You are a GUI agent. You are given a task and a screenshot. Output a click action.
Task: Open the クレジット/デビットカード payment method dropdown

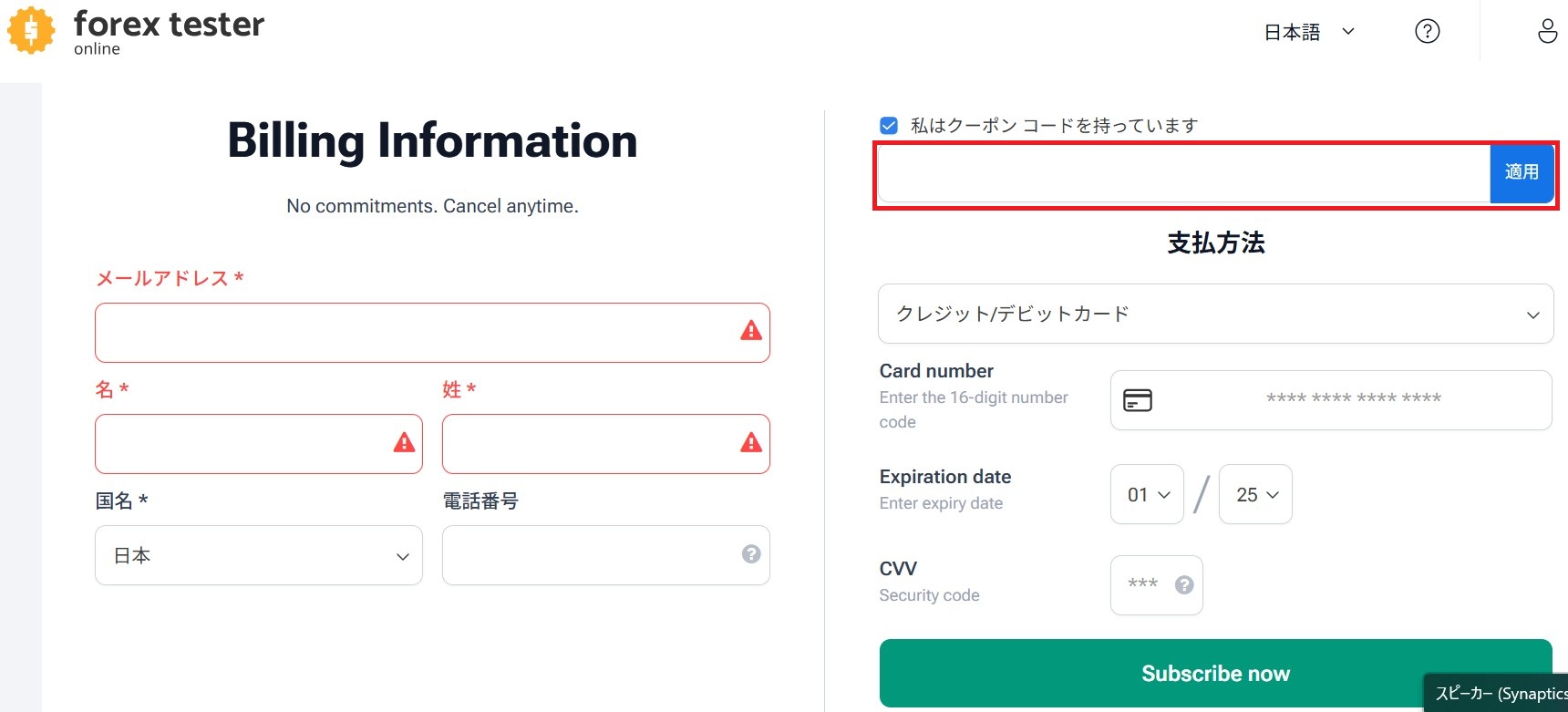coord(1215,314)
